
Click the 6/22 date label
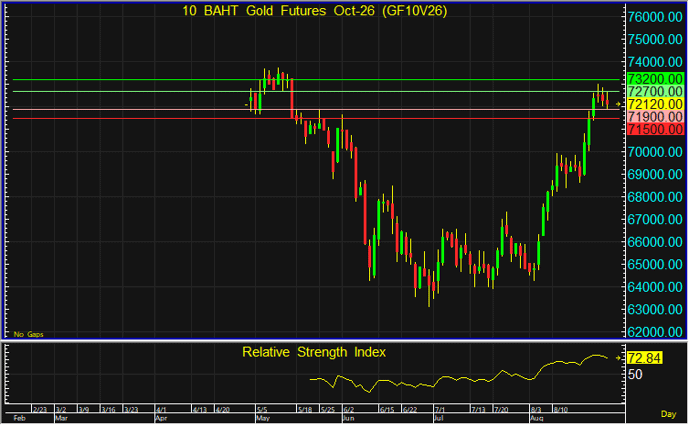[x=410, y=410]
